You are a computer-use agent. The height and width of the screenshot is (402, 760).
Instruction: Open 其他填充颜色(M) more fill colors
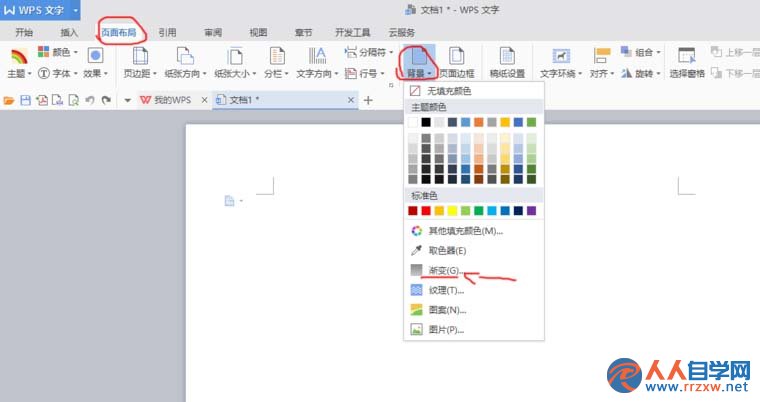[474, 231]
